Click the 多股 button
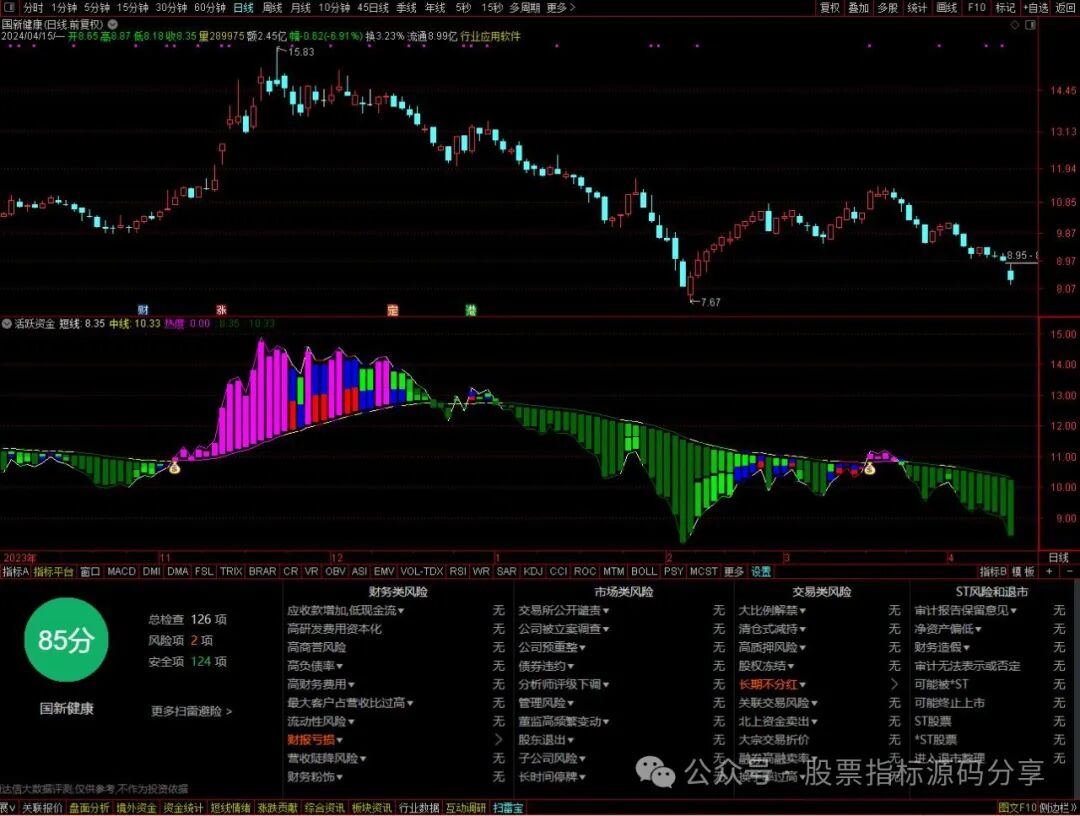Image resolution: width=1080 pixels, height=816 pixels. coord(887,8)
